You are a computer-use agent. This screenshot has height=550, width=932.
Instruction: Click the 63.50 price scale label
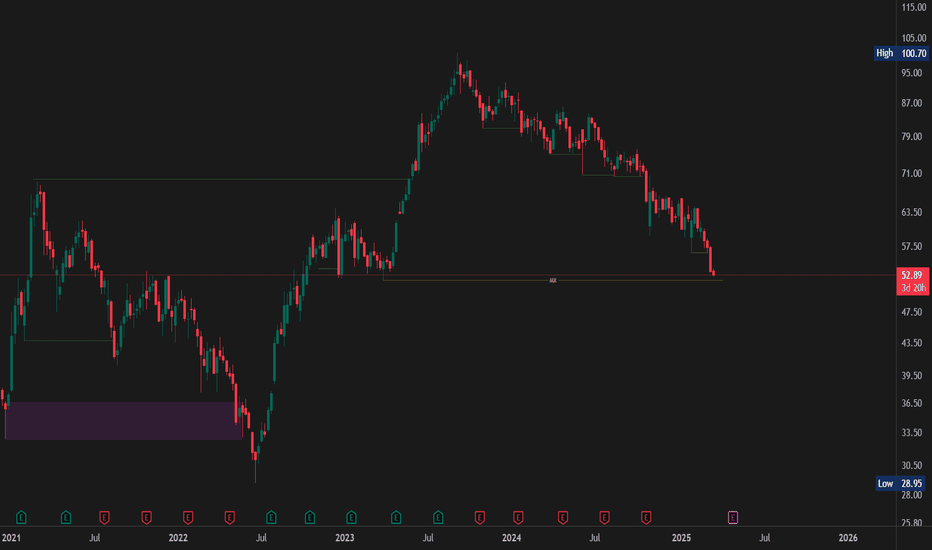tap(912, 212)
